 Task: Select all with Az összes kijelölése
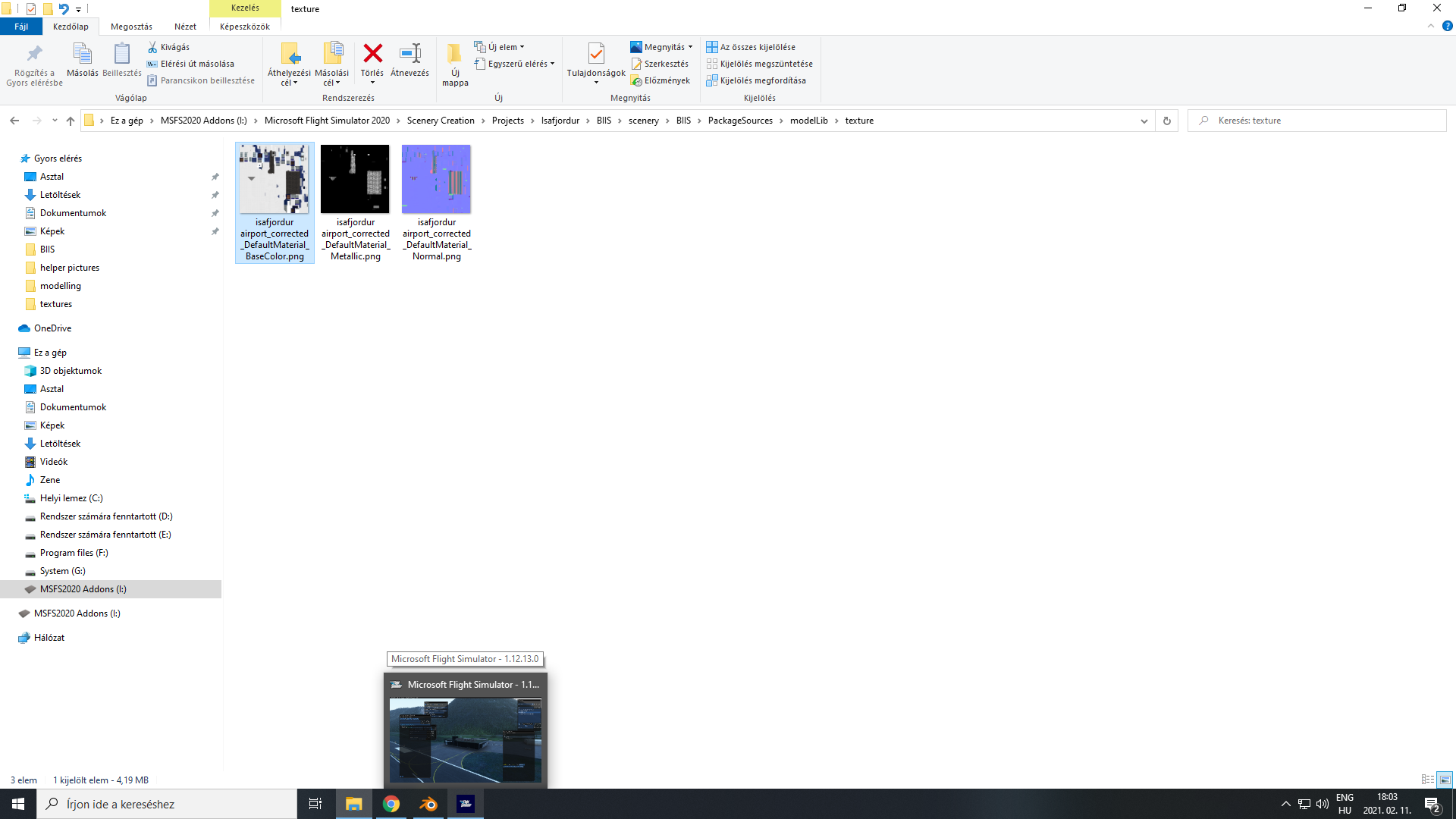pyautogui.click(x=751, y=47)
